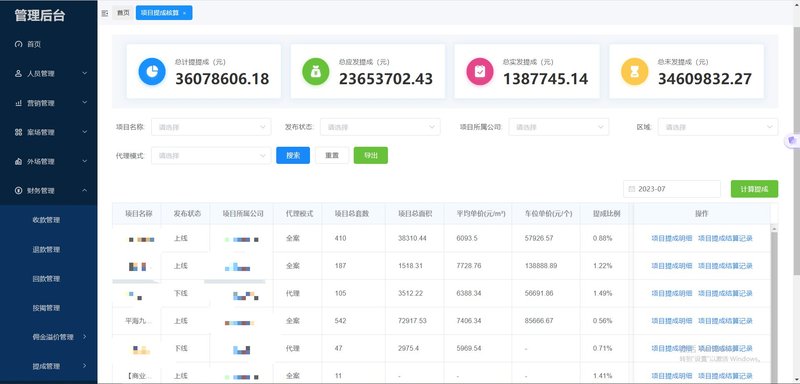Click the blue 搜索 button

293,156
